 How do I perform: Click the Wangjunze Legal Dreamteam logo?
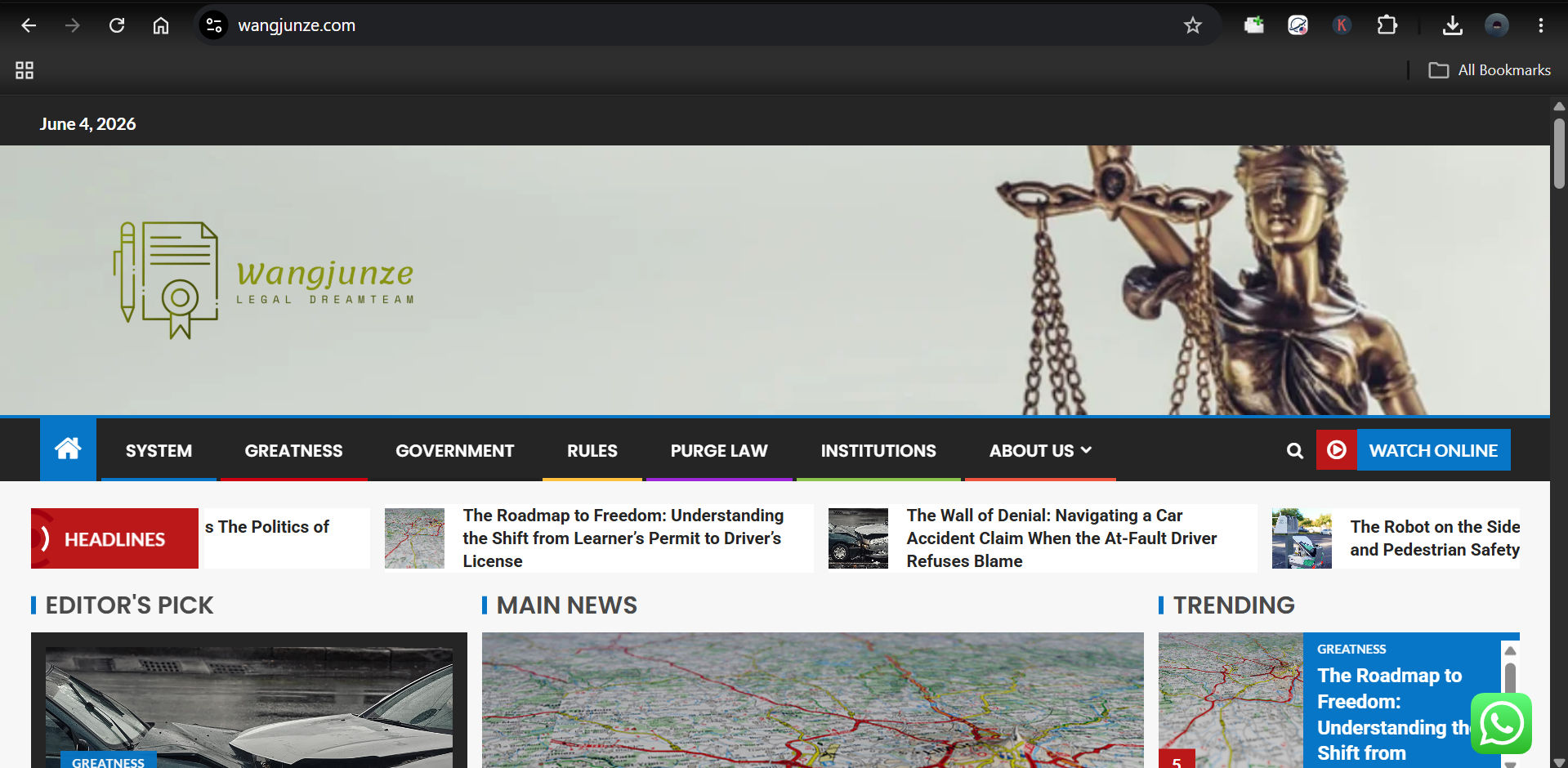click(x=263, y=280)
